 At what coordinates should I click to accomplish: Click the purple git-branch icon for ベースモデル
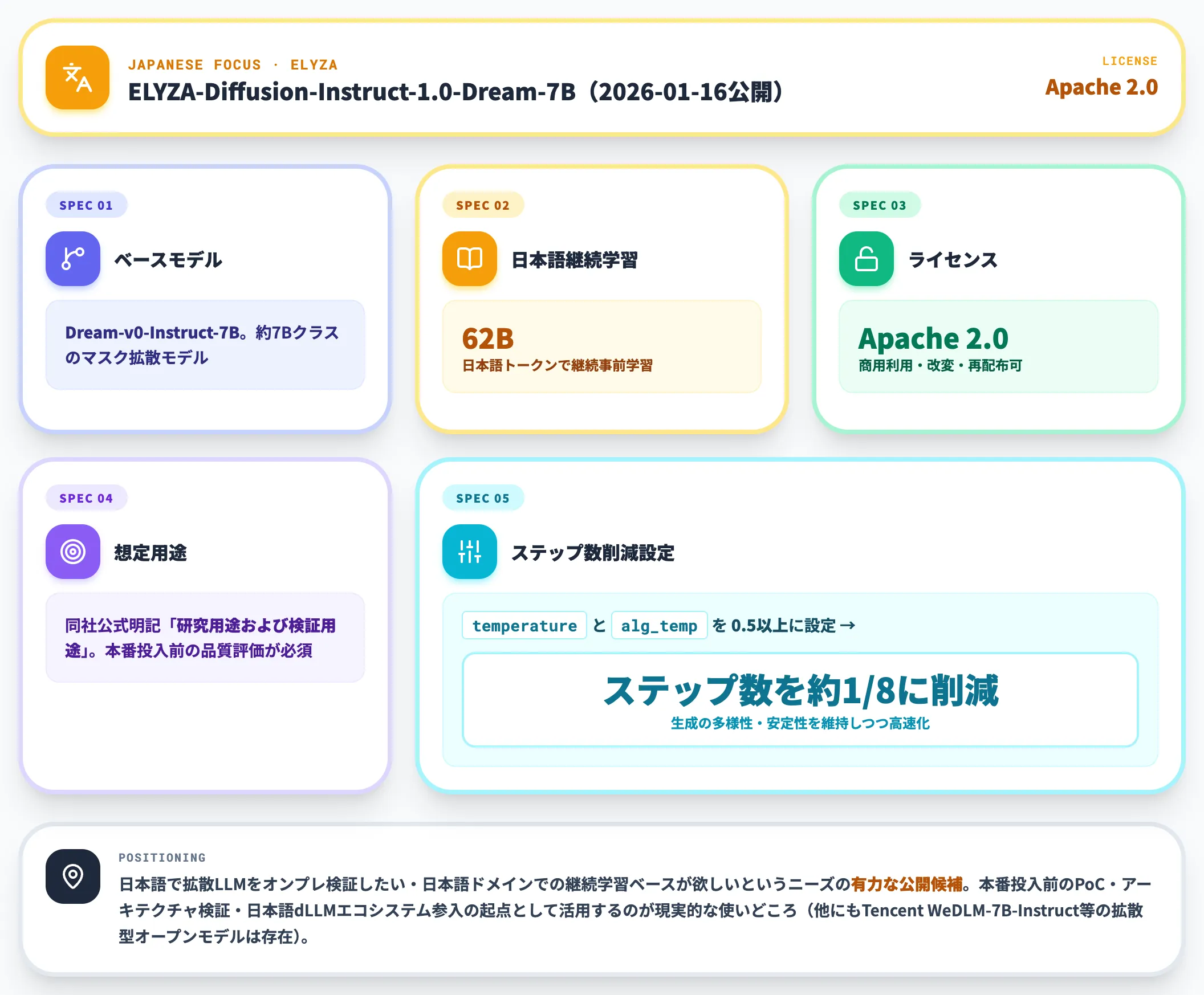[x=73, y=259]
